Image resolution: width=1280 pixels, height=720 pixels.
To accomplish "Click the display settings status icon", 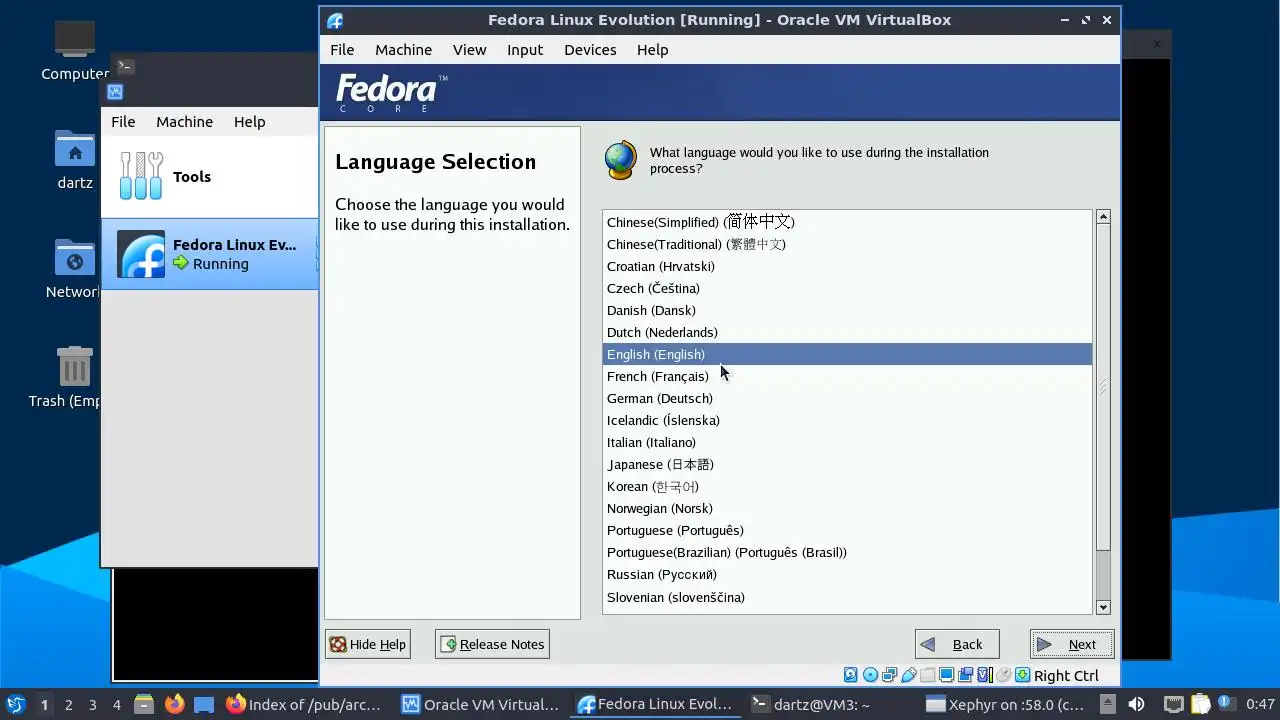I will tap(946, 675).
